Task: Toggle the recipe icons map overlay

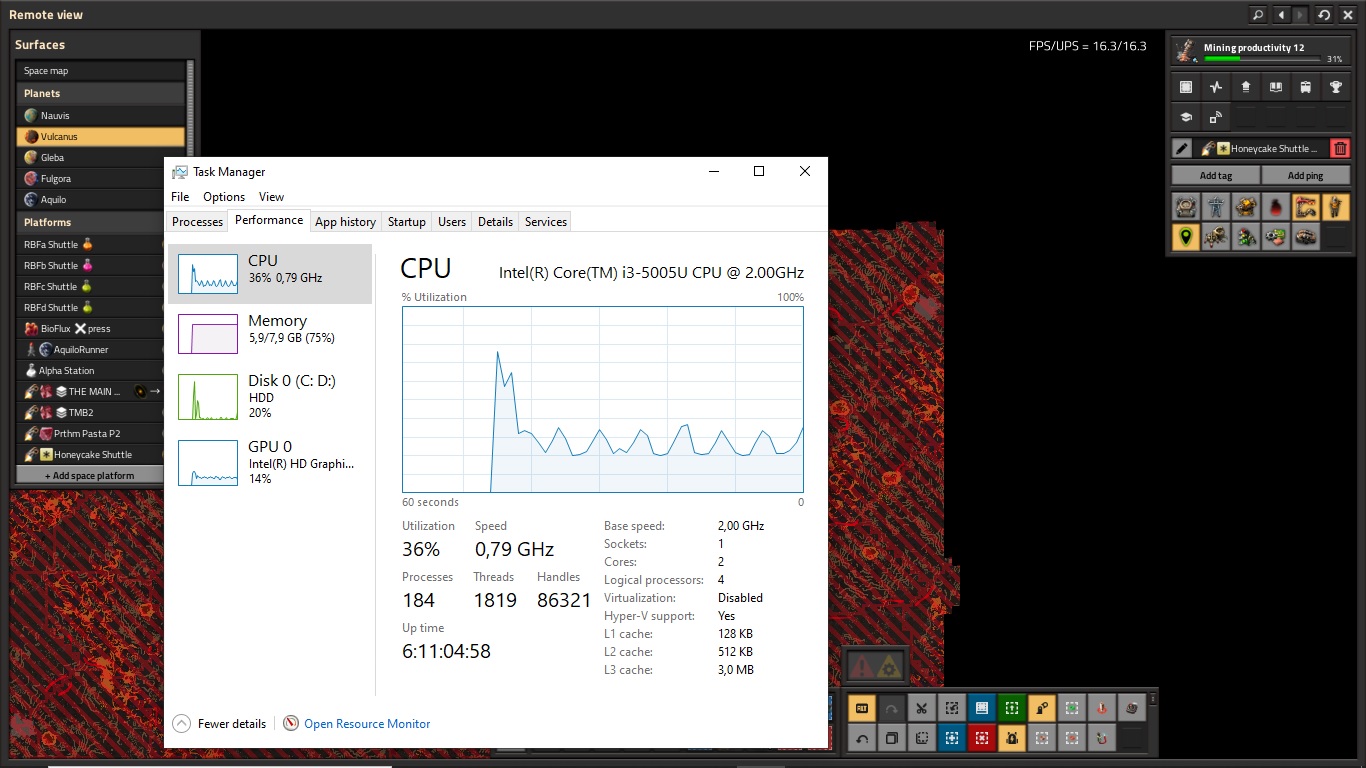Action: [x=1276, y=237]
